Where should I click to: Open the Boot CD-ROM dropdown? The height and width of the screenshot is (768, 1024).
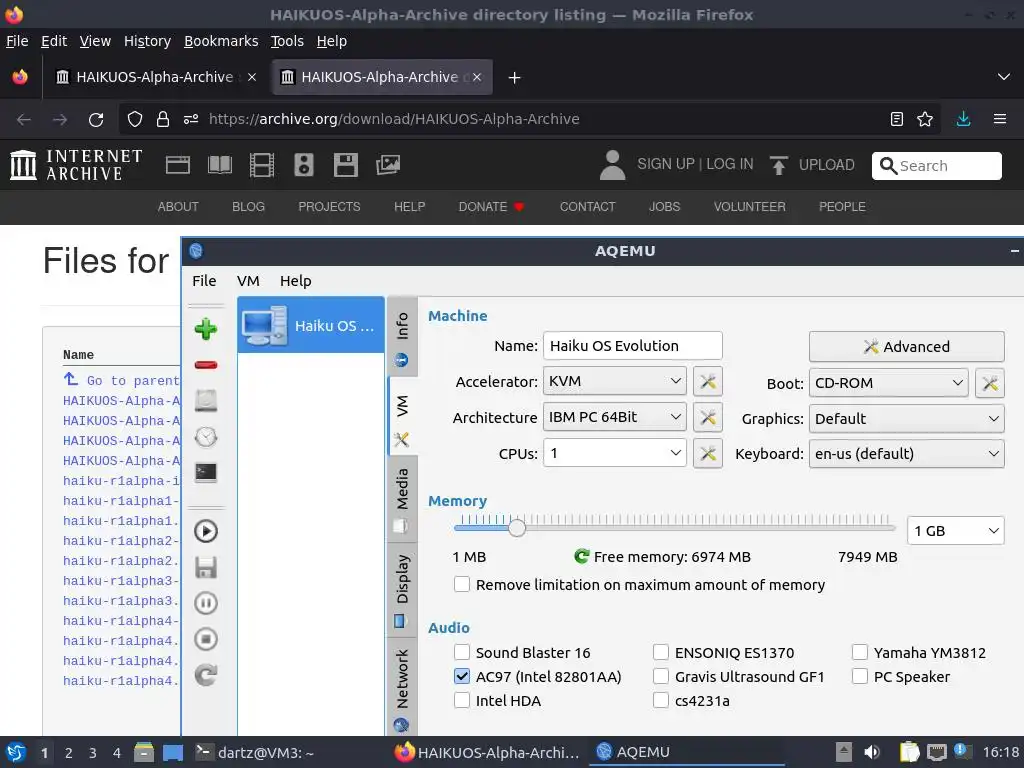pos(888,383)
